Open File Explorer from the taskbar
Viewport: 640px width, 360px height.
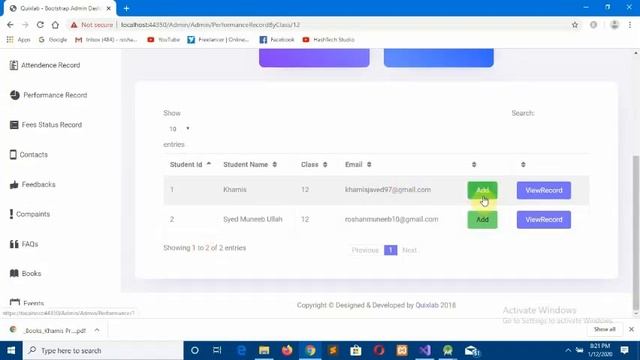(x=264, y=351)
